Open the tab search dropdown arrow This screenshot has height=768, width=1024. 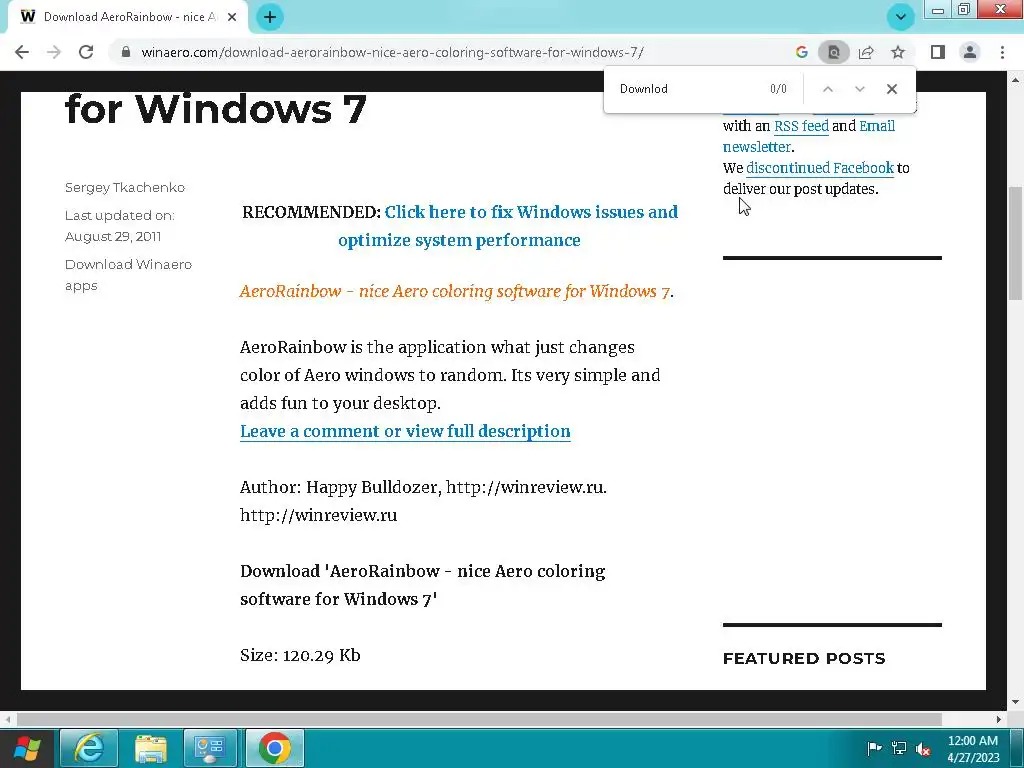pos(901,17)
